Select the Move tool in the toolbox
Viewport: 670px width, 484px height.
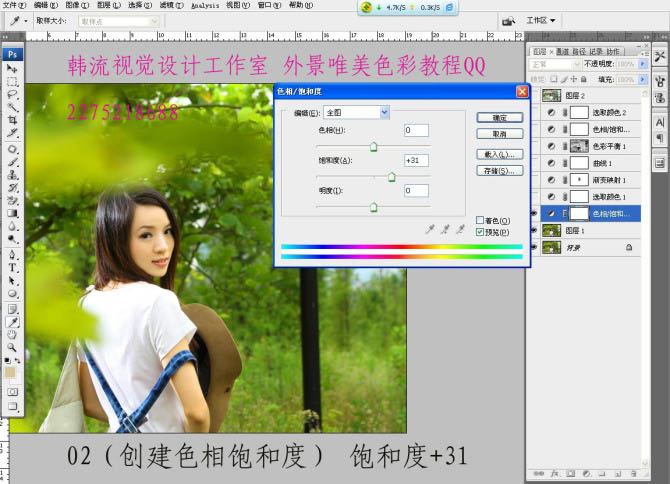12,69
